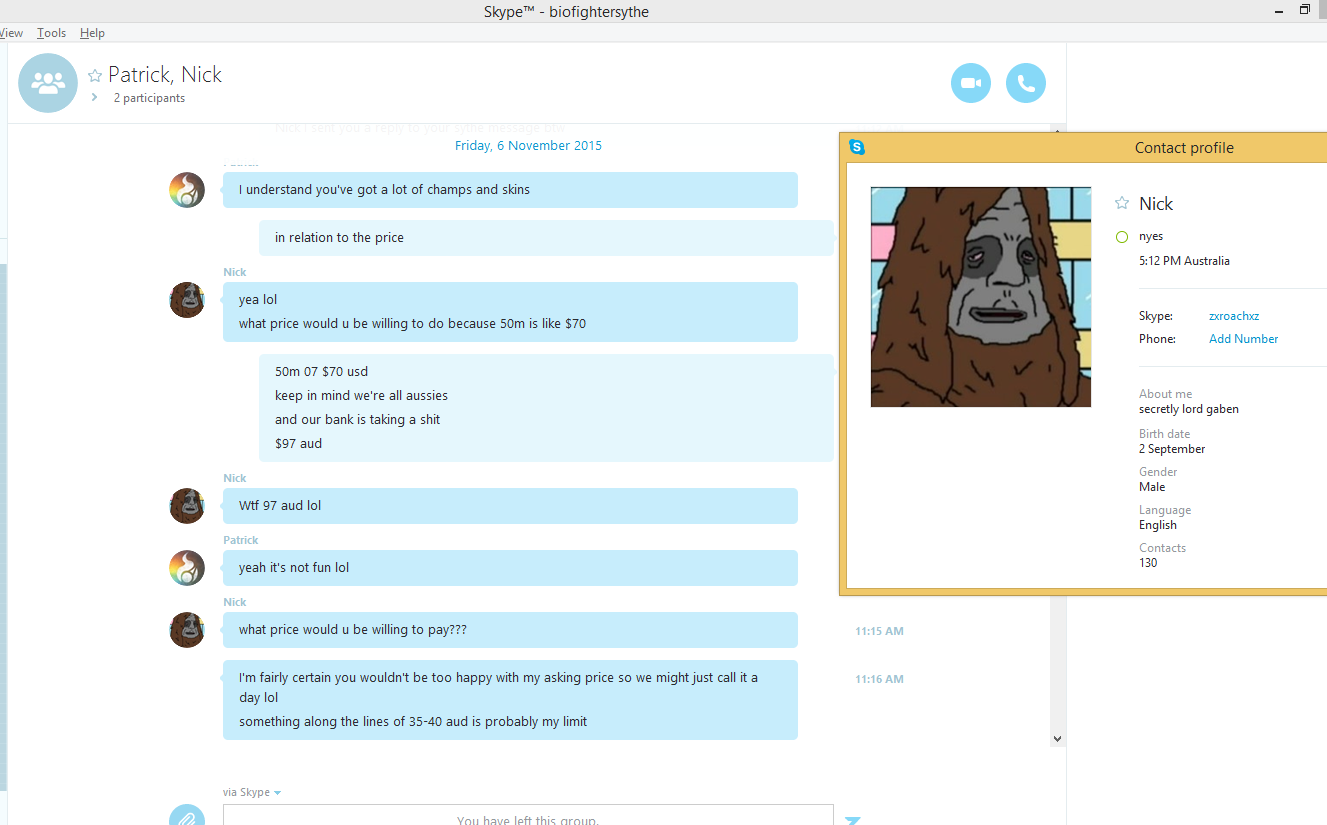This screenshot has height=825, width=1327.
Task: Click Nick's avatar beside "Wtf 97 aud lol"
Action: coord(187,506)
